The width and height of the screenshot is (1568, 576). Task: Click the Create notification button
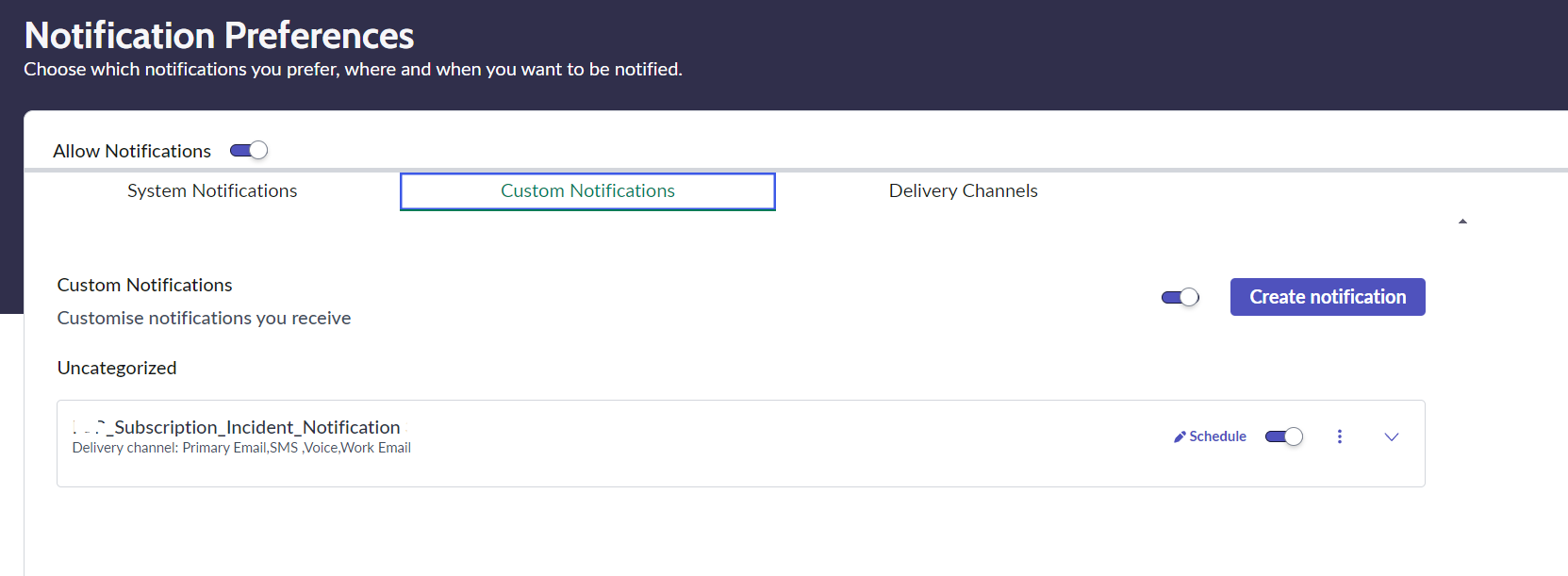(1327, 297)
